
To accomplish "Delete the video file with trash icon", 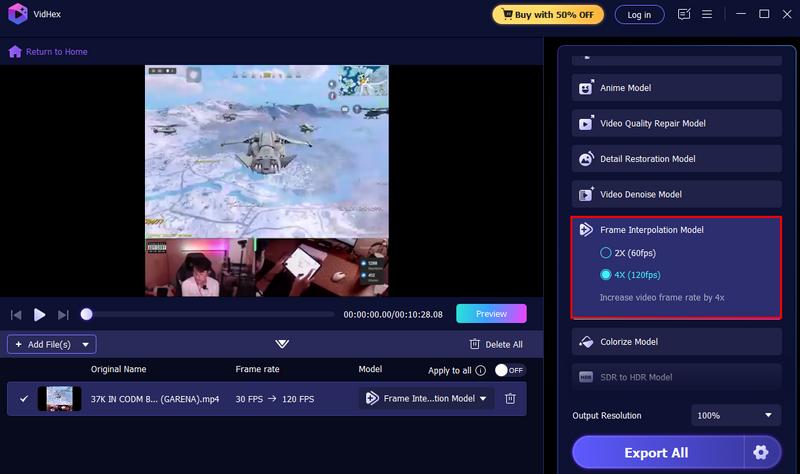I will coord(510,398).
